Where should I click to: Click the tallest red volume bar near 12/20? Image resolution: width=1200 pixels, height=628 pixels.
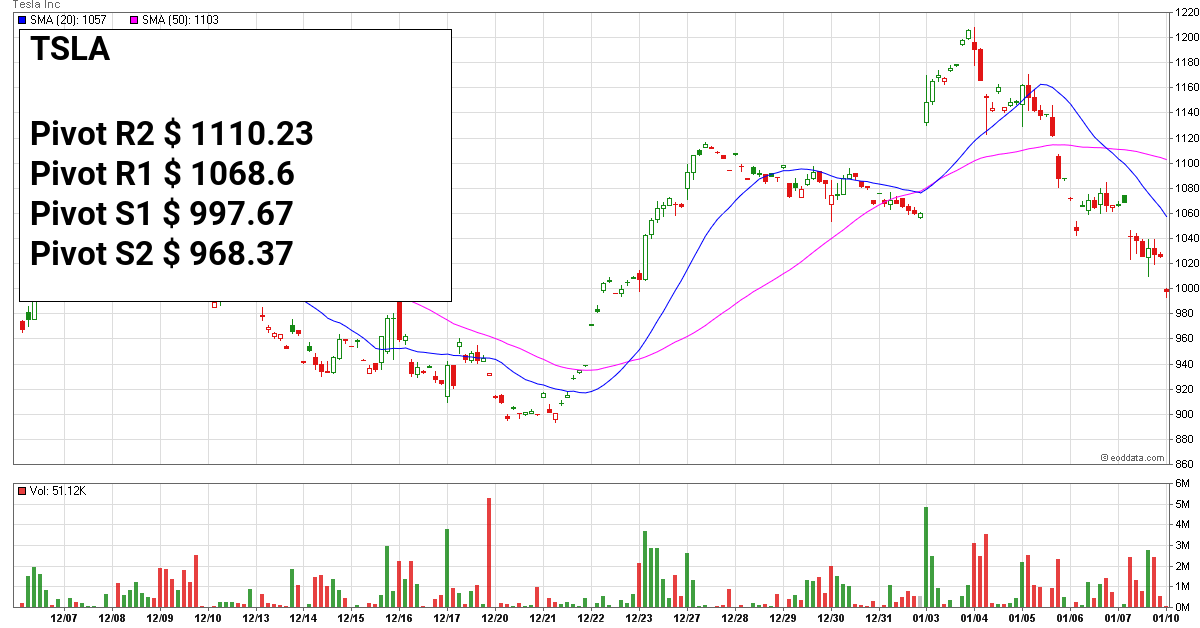(x=489, y=553)
